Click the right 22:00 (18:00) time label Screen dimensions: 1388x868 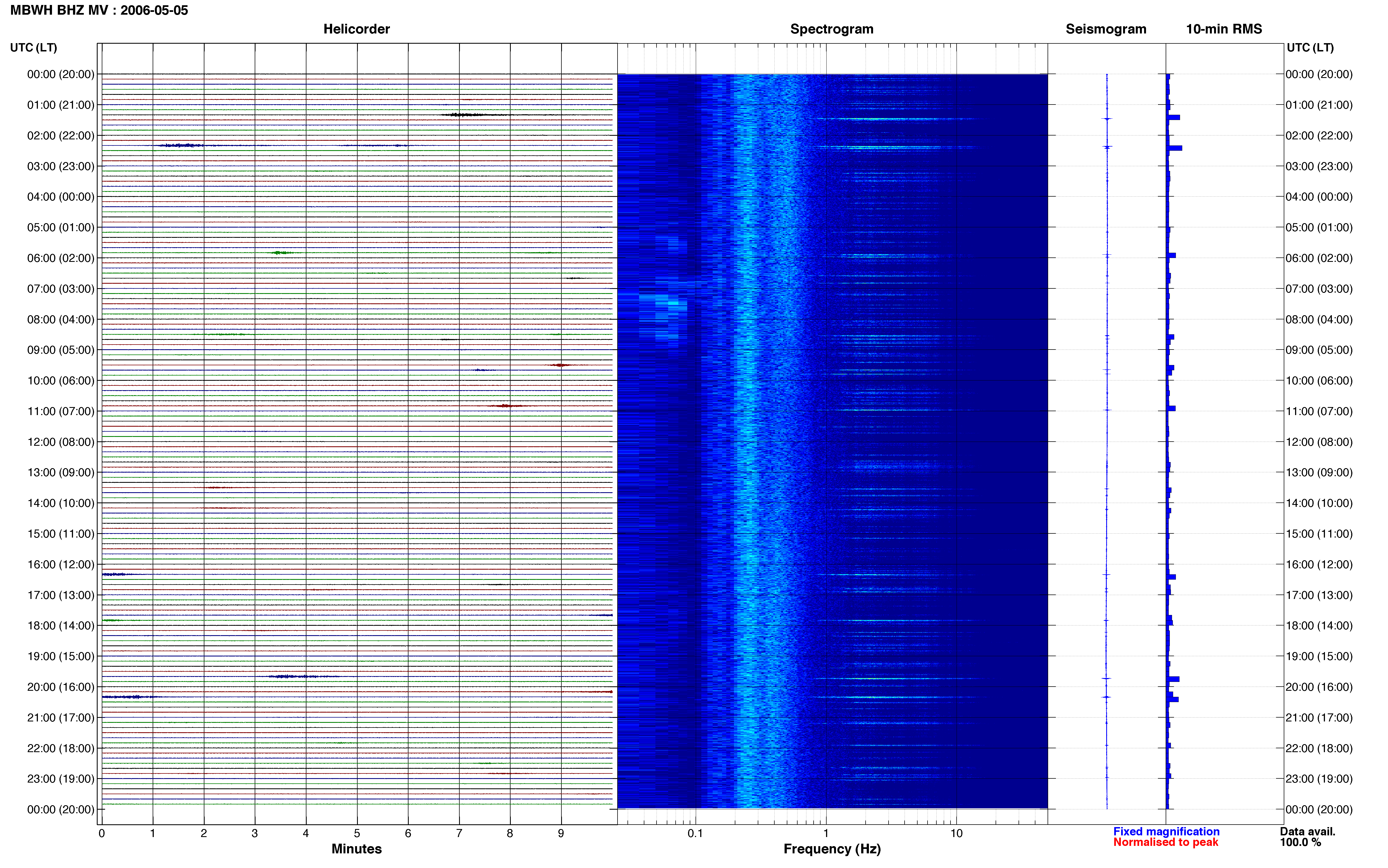pos(1319,749)
